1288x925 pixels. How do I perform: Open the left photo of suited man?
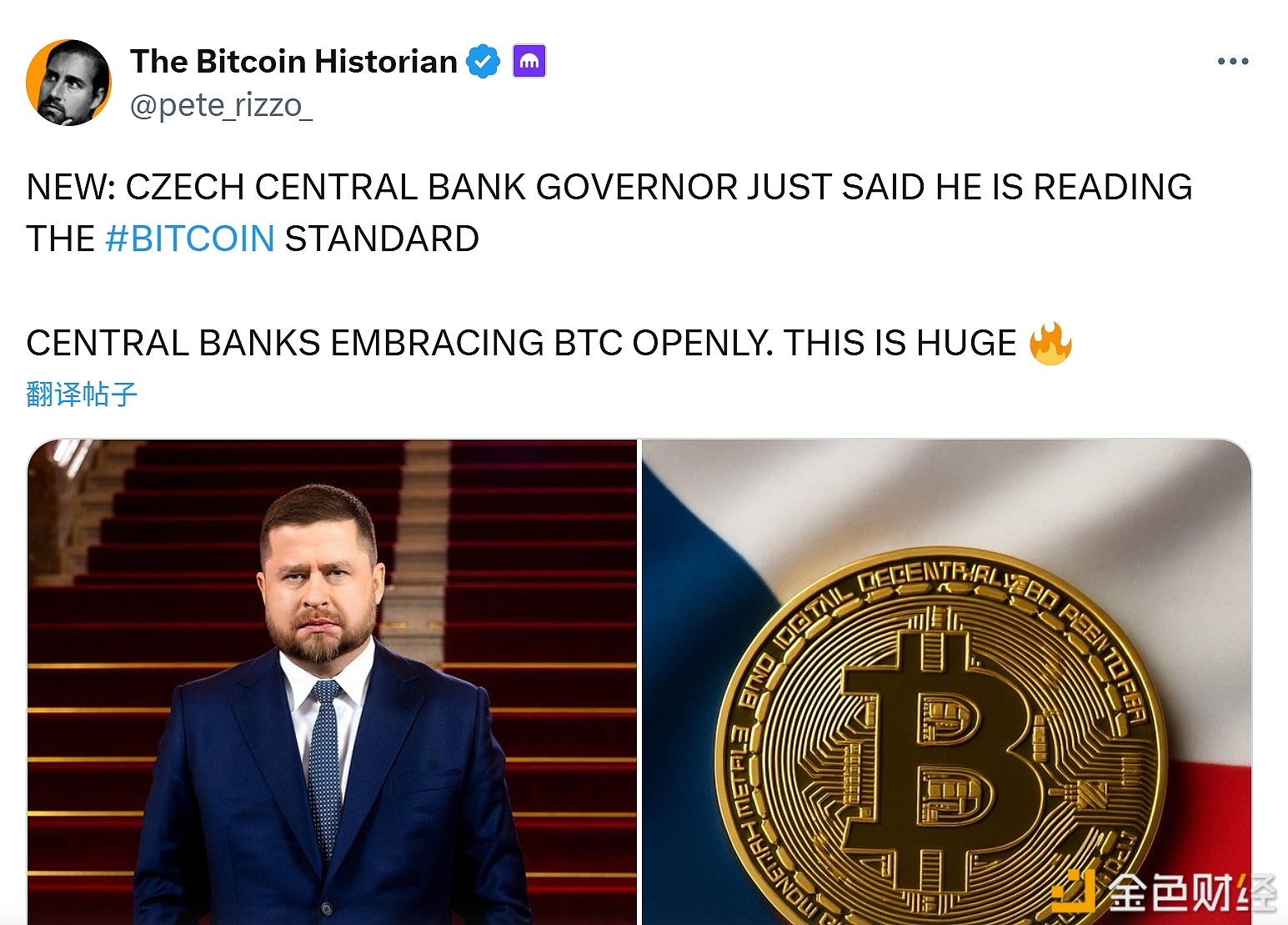332,681
